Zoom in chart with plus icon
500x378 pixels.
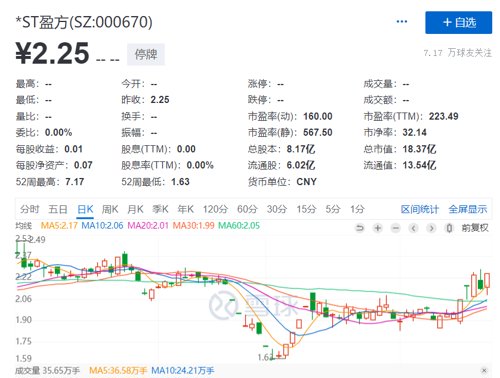pos(378,228)
